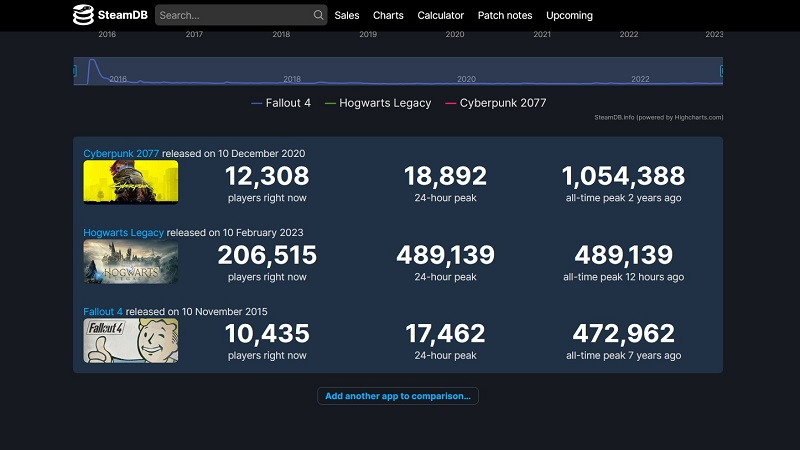Click the SteamDB brand name text
Screen dimensions: 800x450
[123, 15]
